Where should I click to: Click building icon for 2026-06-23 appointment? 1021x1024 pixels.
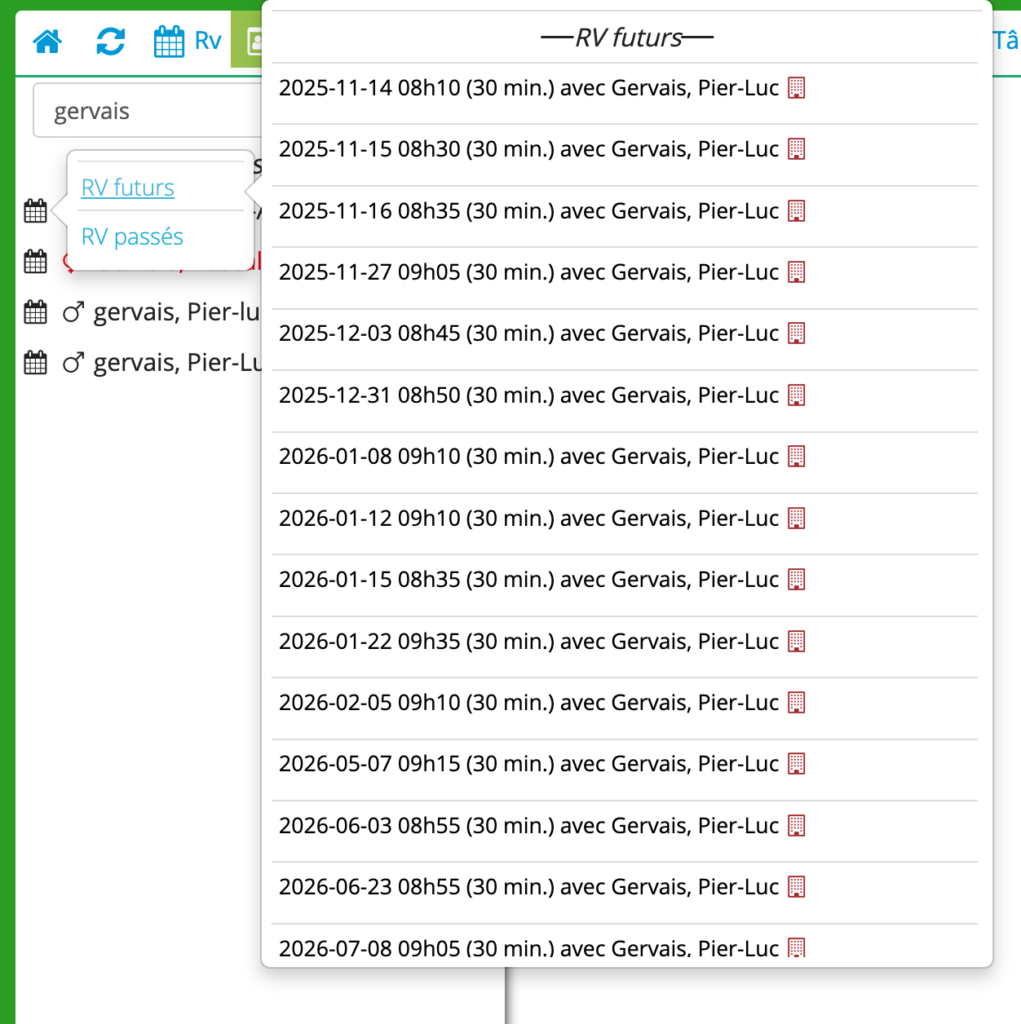pyautogui.click(x=796, y=886)
